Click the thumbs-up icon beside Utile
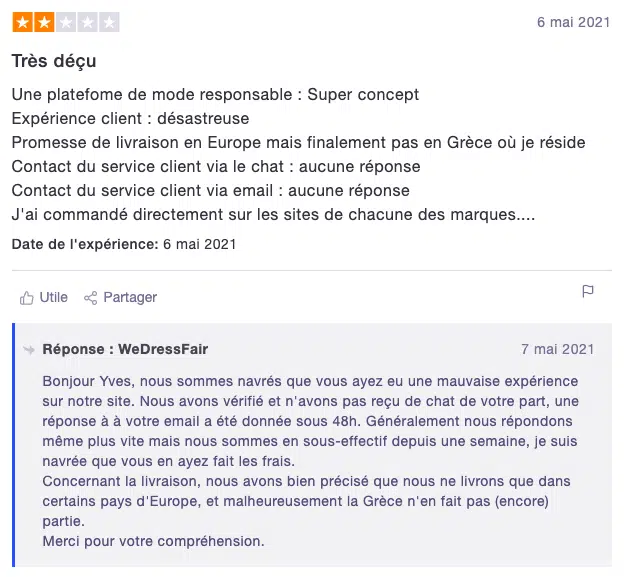626x577 pixels. pos(27,297)
